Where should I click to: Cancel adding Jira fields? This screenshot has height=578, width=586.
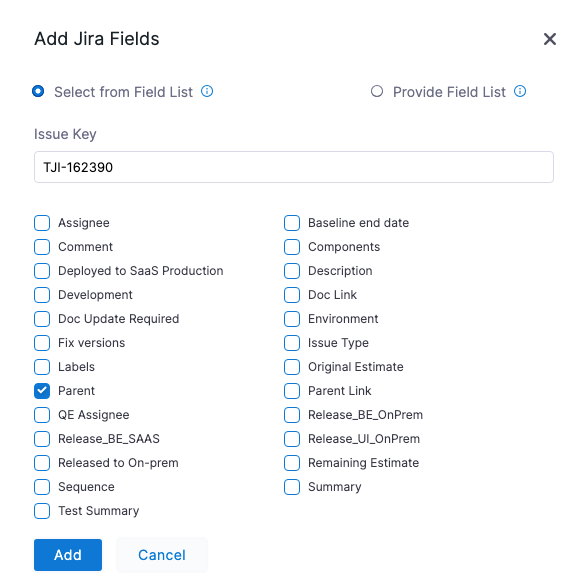[162, 555]
